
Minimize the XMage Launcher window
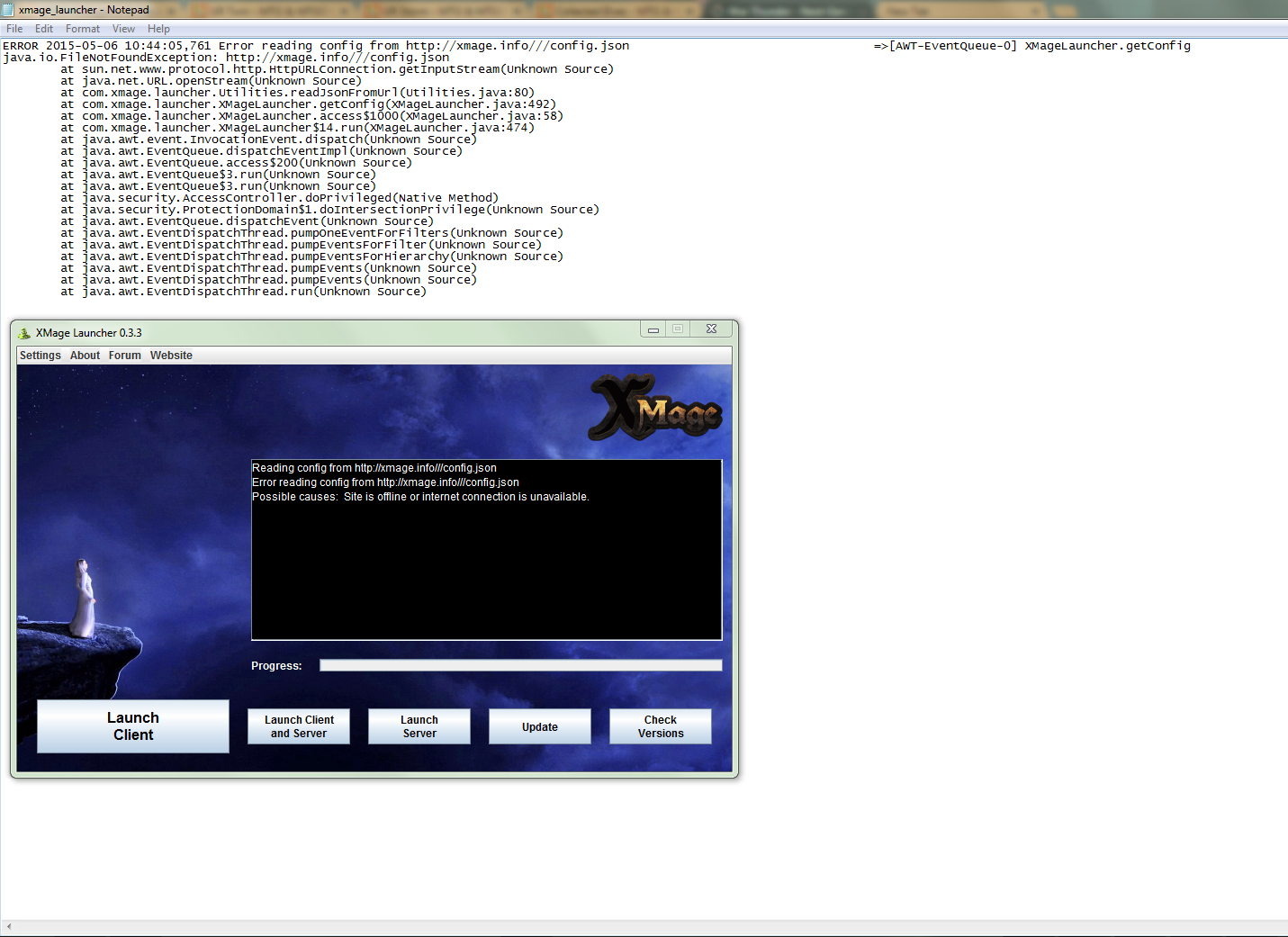tap(653, 329)
